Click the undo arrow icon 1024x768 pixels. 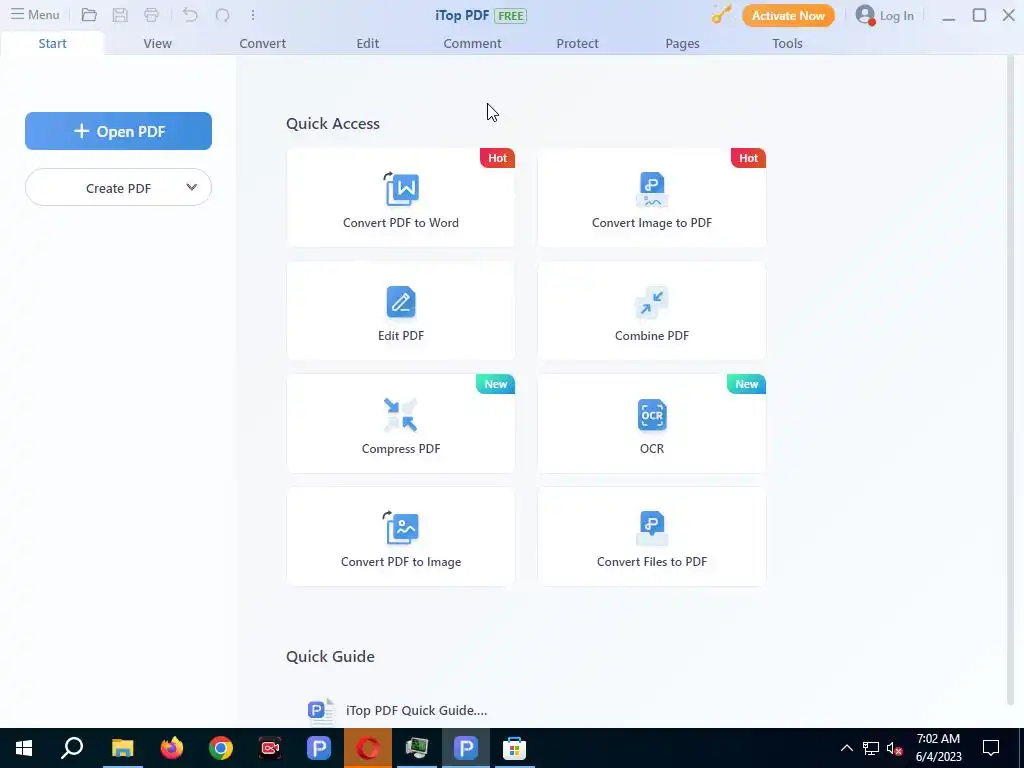coord(190,15)
